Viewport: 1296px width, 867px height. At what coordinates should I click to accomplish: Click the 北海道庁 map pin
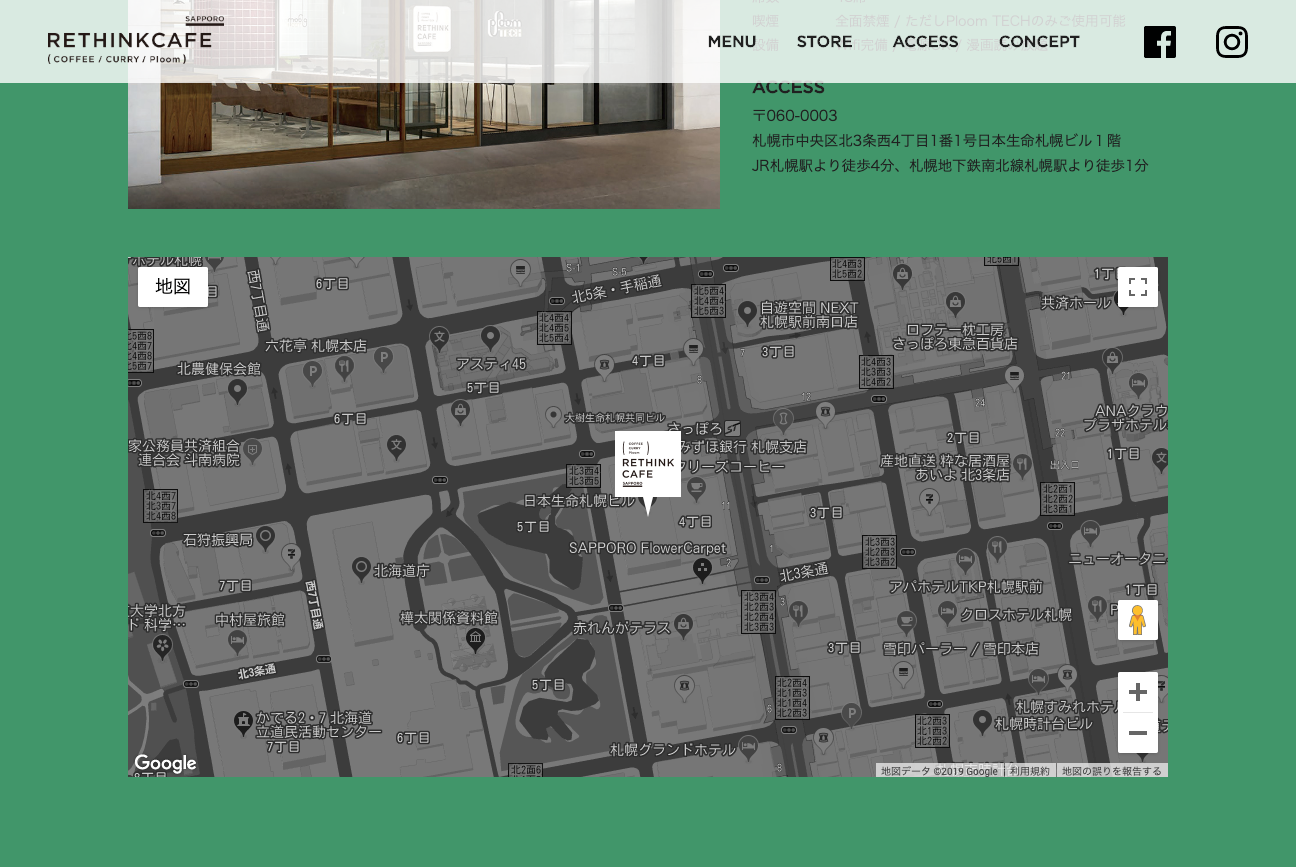(x=362, y=571)
